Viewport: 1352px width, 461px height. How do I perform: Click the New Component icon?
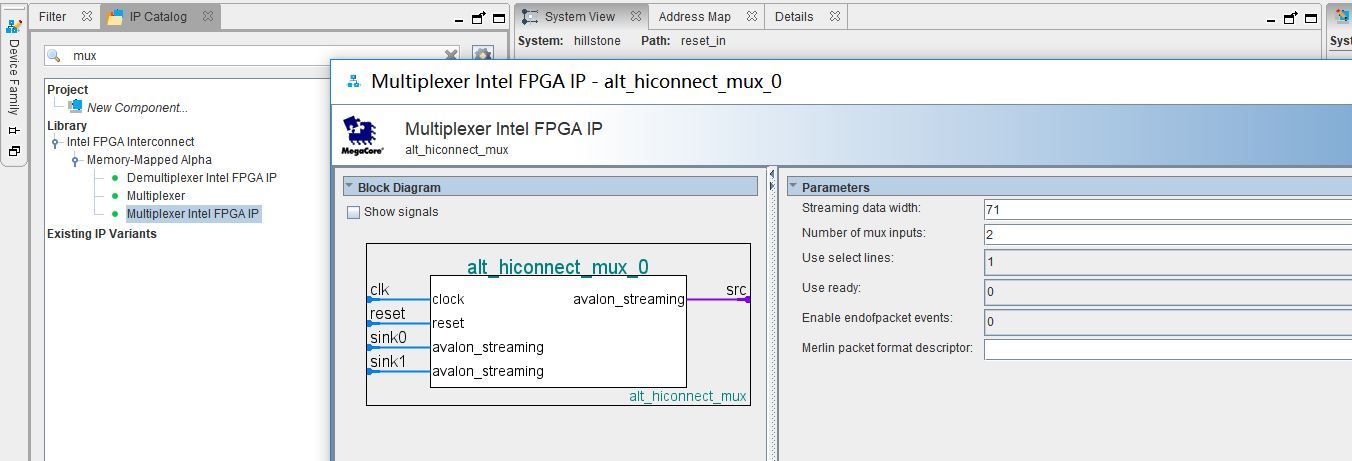(x=75, y=106)
